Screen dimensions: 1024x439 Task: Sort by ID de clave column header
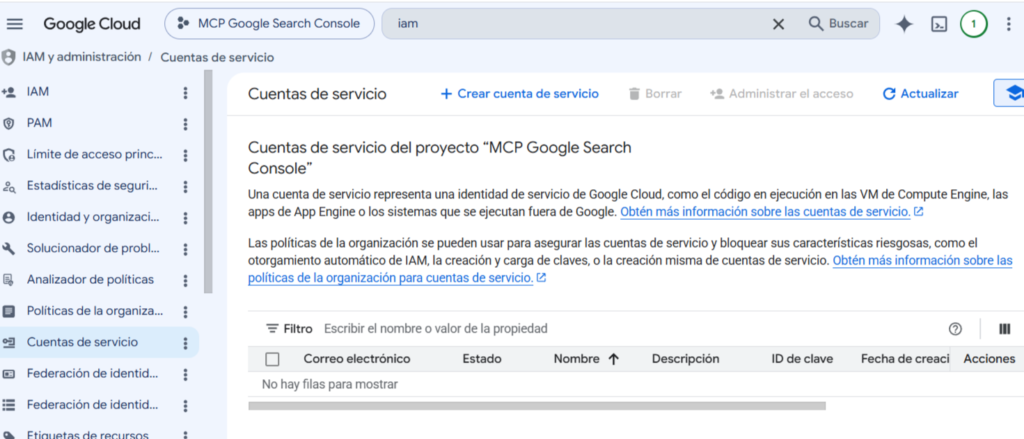pyautogui.click(x=802, y=359)
